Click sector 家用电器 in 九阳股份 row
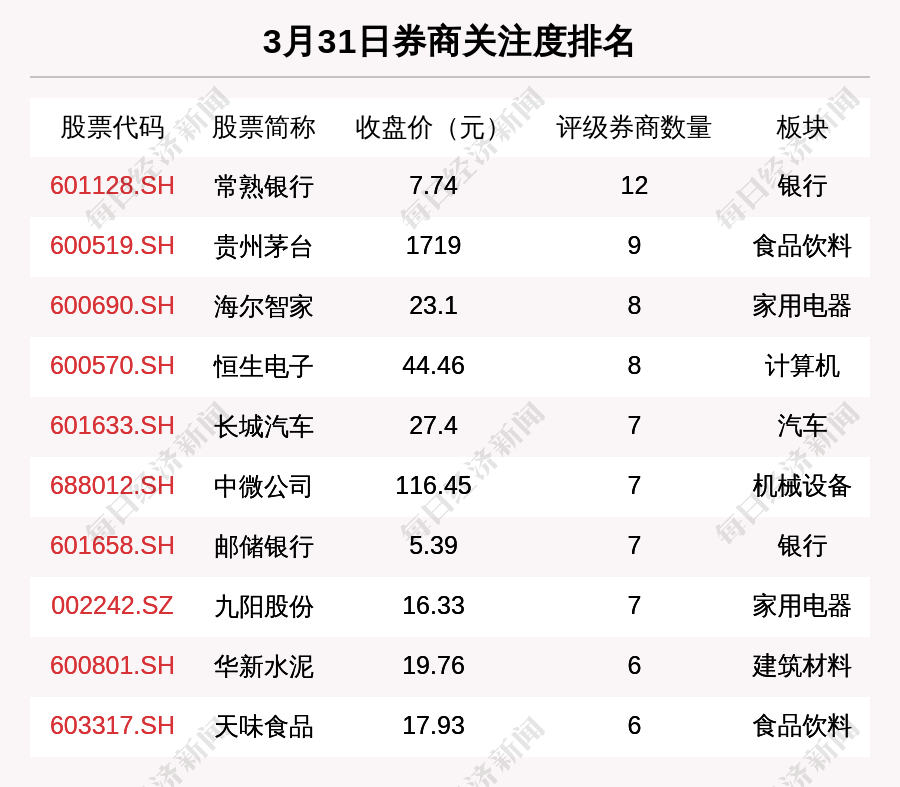This screenshot has height=787, width=900. (802, 606)
